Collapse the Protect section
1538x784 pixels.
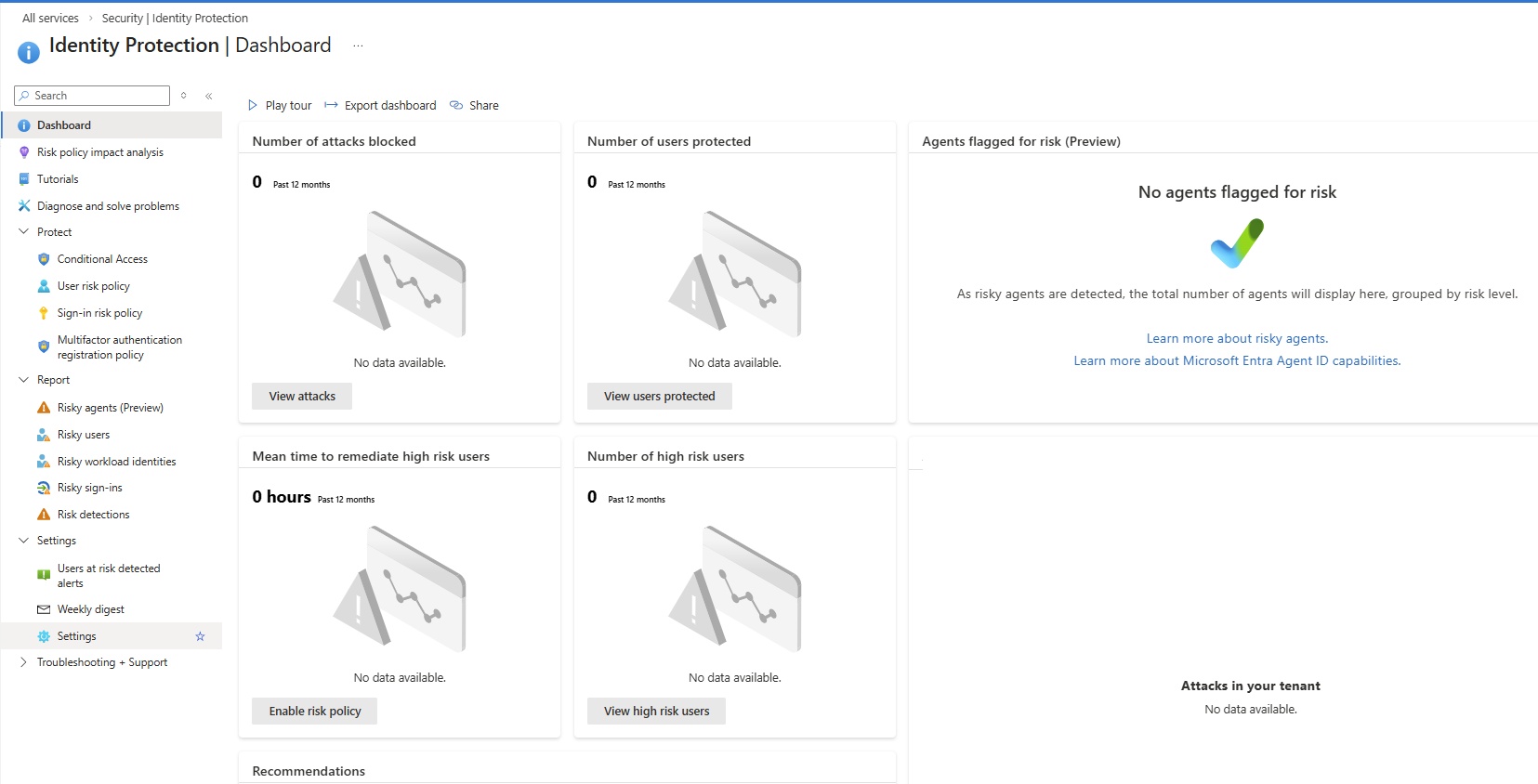pyautogui.click(x=24, y=232)
